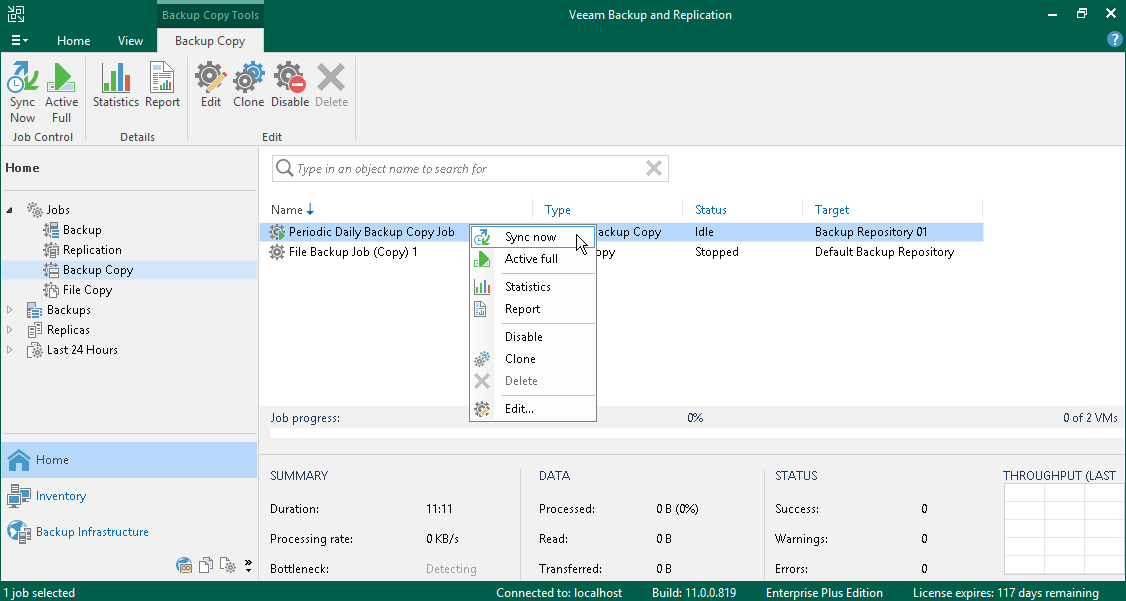Click the Edit ribbon icon
Screen dimensions: 1126x601
click(x=210, y=85)
